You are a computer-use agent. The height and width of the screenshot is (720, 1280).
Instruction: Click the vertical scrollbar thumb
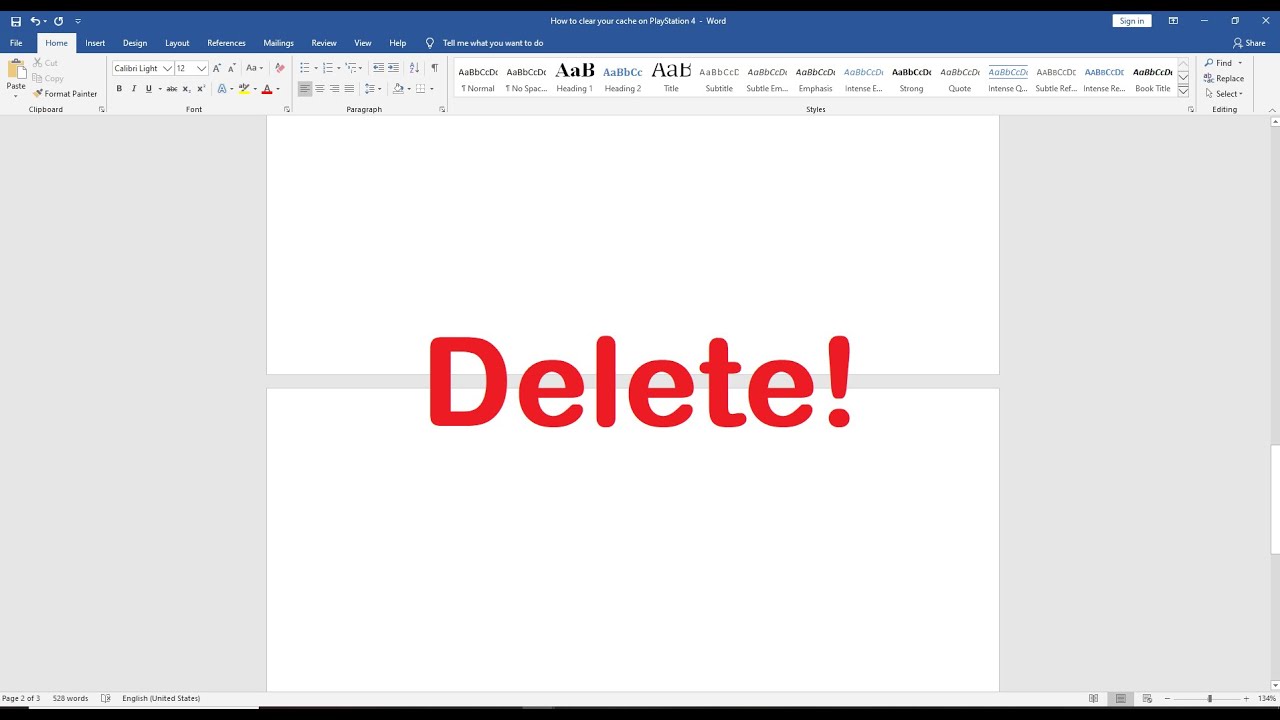point(1275,499)
